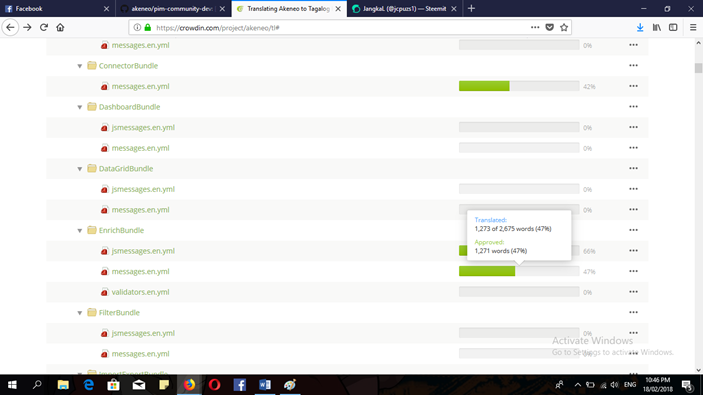Switch to the Facebook tab
703x395 pixels.
57,9
